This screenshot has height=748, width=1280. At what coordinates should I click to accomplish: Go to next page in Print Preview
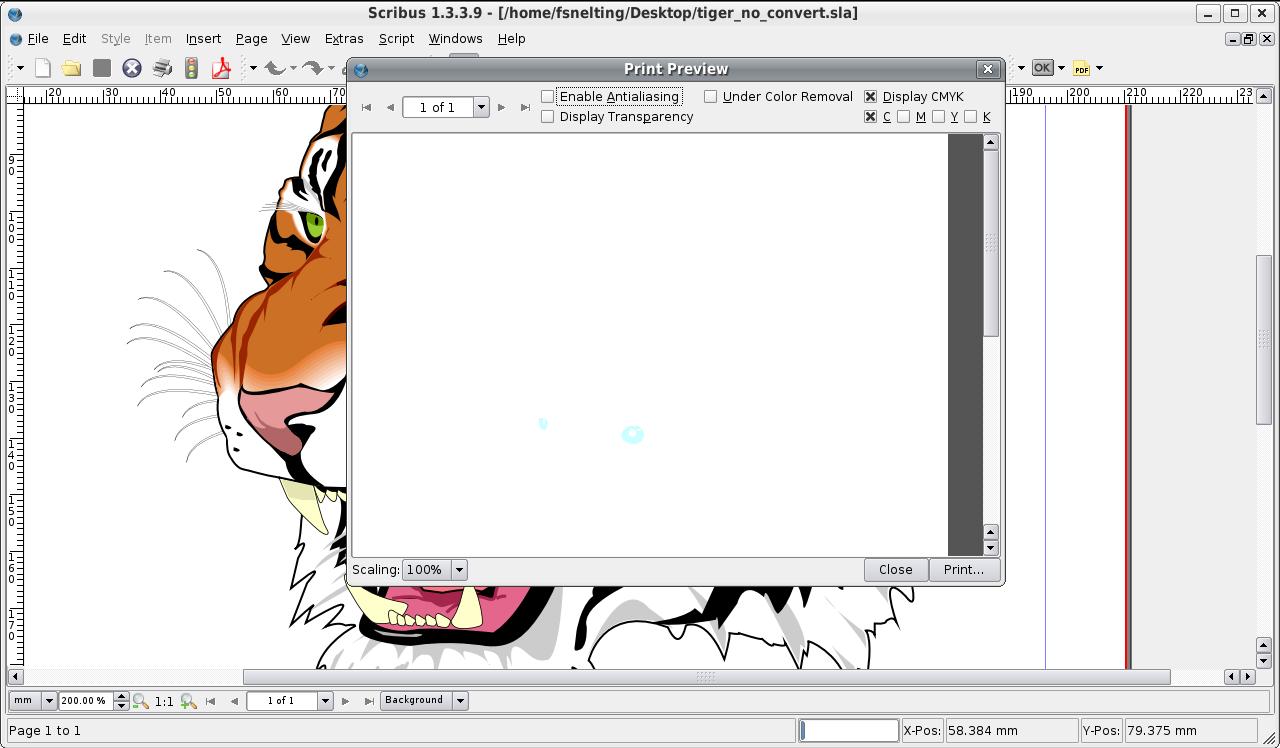pyautogui.click(x=502, y=107)
